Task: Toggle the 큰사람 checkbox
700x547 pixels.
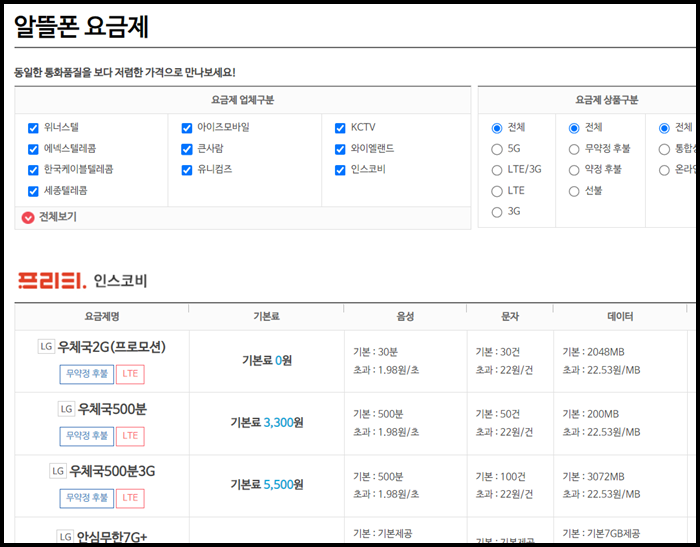Action: (x=187, y=149)
